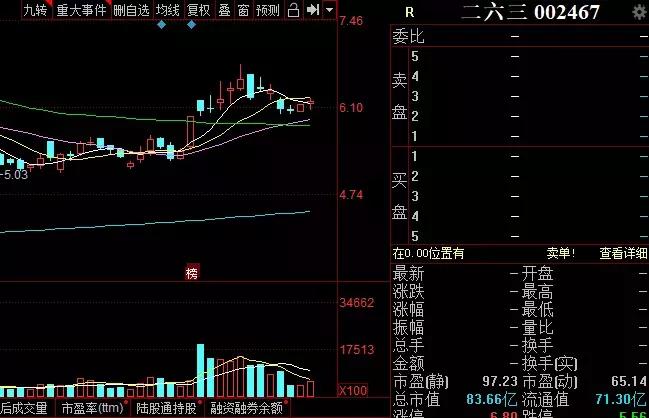Click blue diamond marker under 复权
Image resolution: width=649 pixels, height=418 pixels.
[191, 25]
